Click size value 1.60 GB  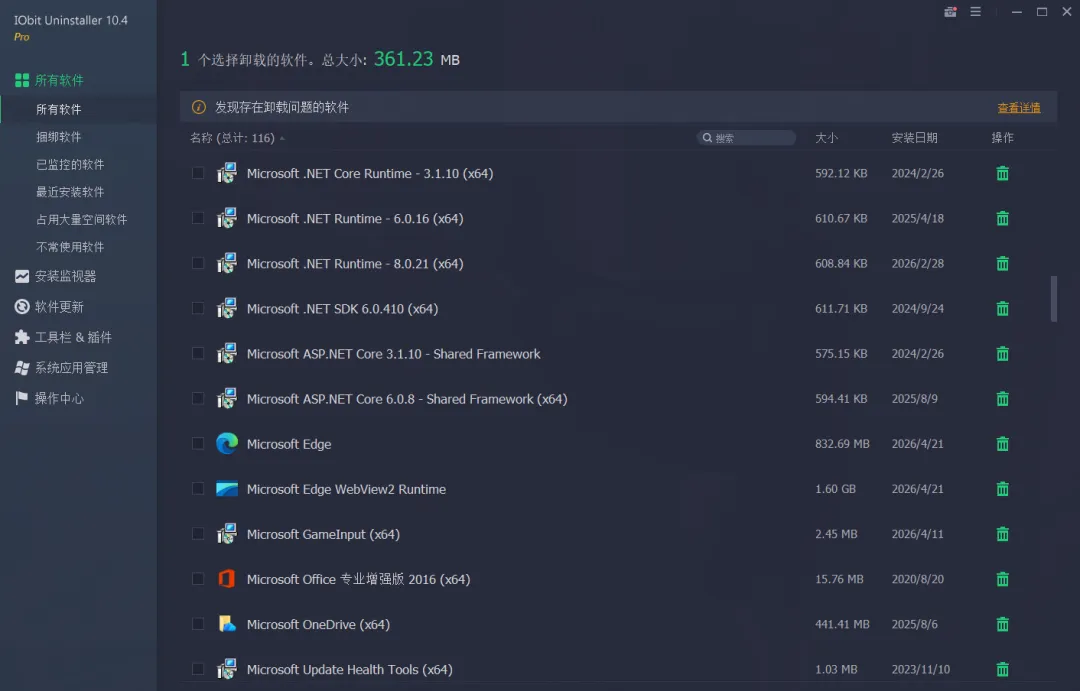coord(835,489)
